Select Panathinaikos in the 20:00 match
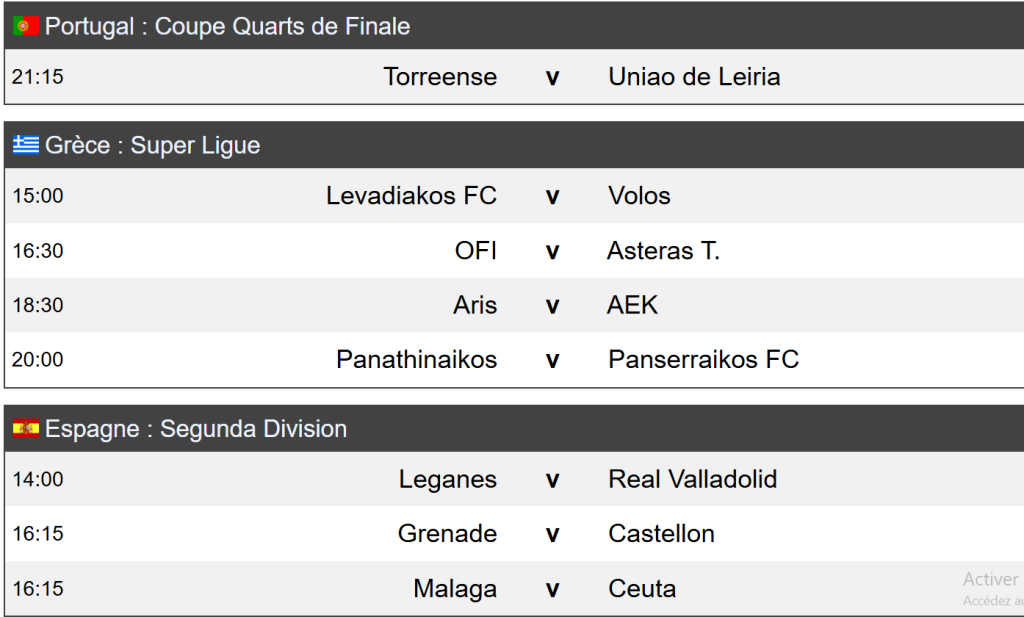The image size is (1024, 617). coord(416,359)
